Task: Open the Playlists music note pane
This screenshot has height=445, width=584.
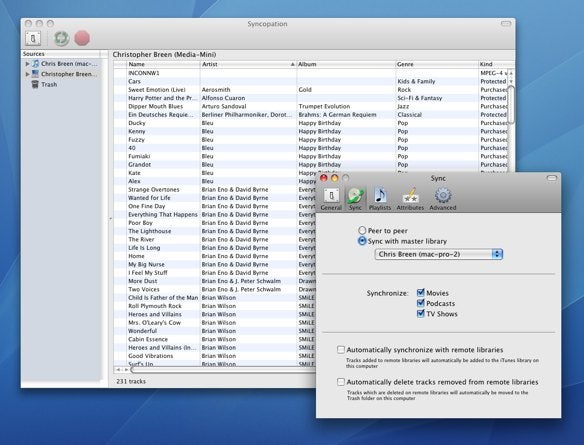Action: [380, 199]
